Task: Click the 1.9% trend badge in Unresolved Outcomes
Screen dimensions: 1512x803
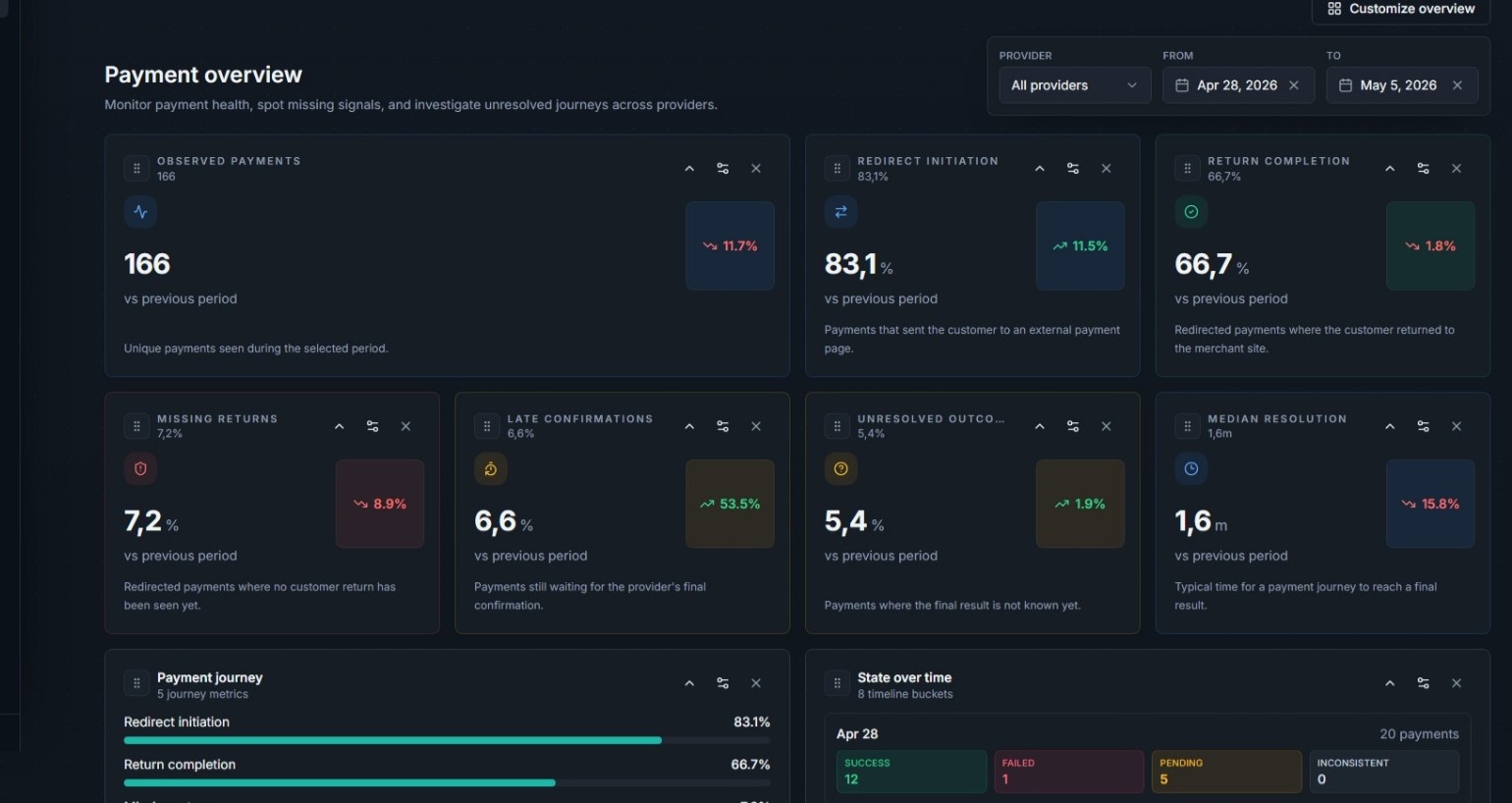Action: pyautogui.click(x=1080, y=504)
